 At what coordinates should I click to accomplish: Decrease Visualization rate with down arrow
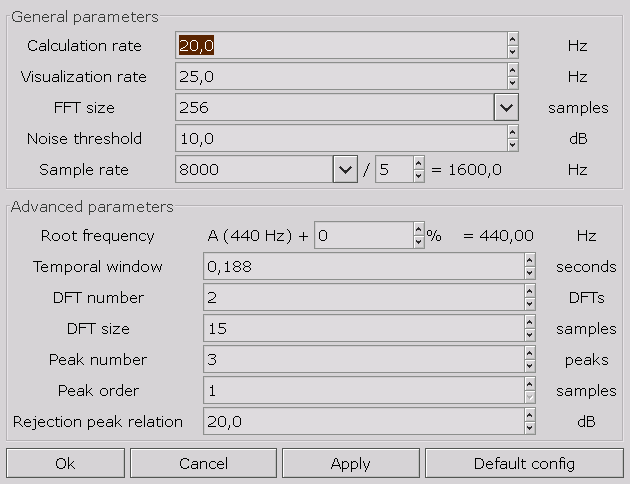(512, 83)
